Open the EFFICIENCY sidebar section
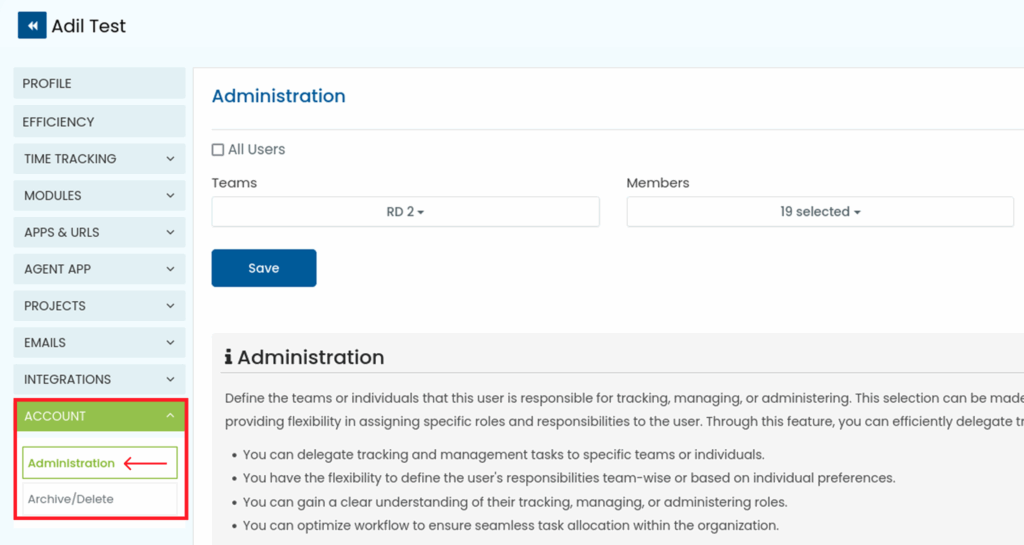1024x545 pixels. pyautogui.click(x=99, y=122)
